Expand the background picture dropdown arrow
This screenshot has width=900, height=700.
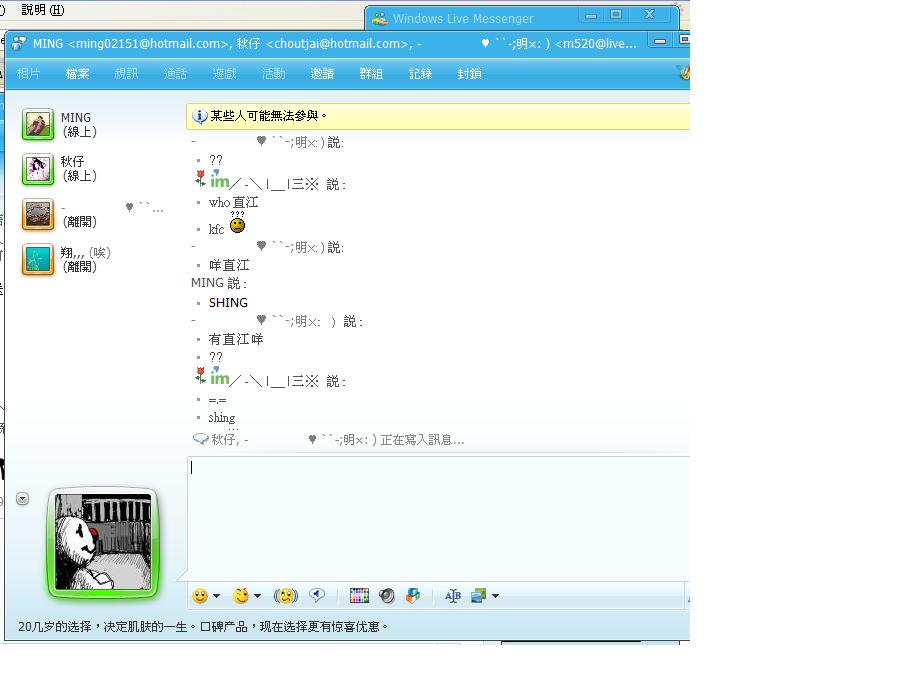[495, 596]
